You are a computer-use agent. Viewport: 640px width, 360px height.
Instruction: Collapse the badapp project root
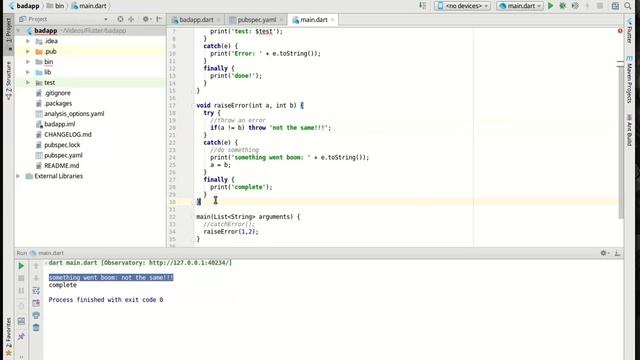(18, 31)
